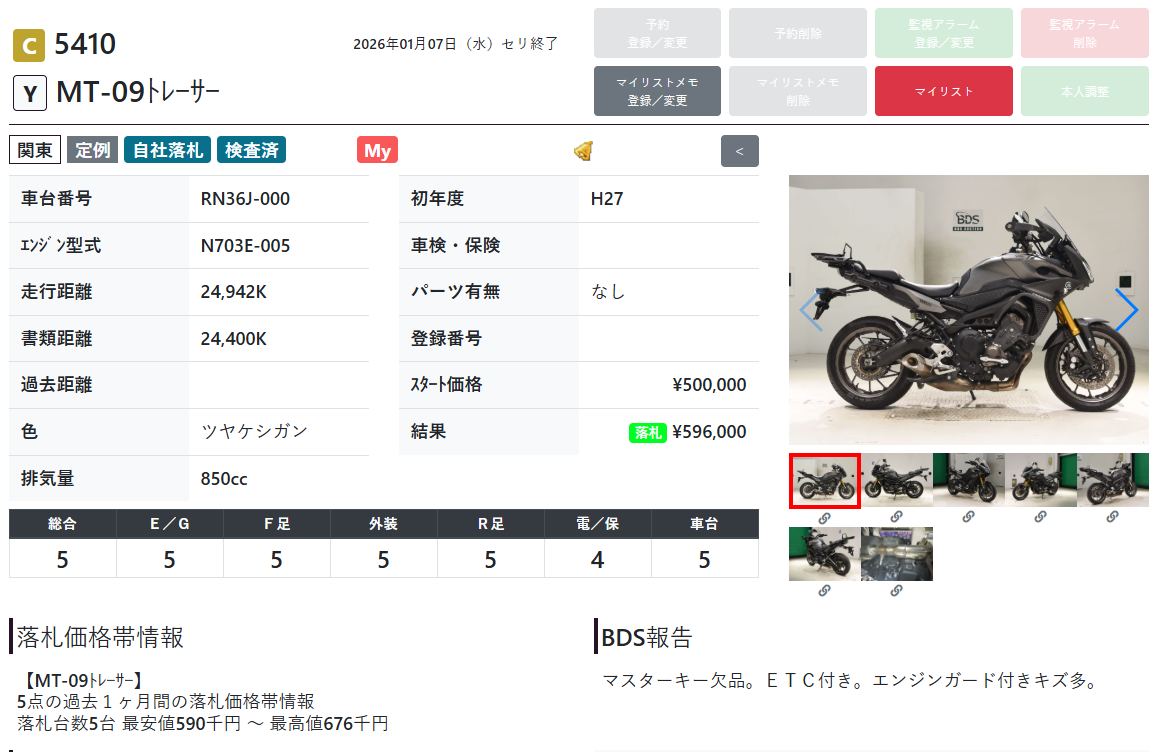Click 予約削除 button

[798, 33]
